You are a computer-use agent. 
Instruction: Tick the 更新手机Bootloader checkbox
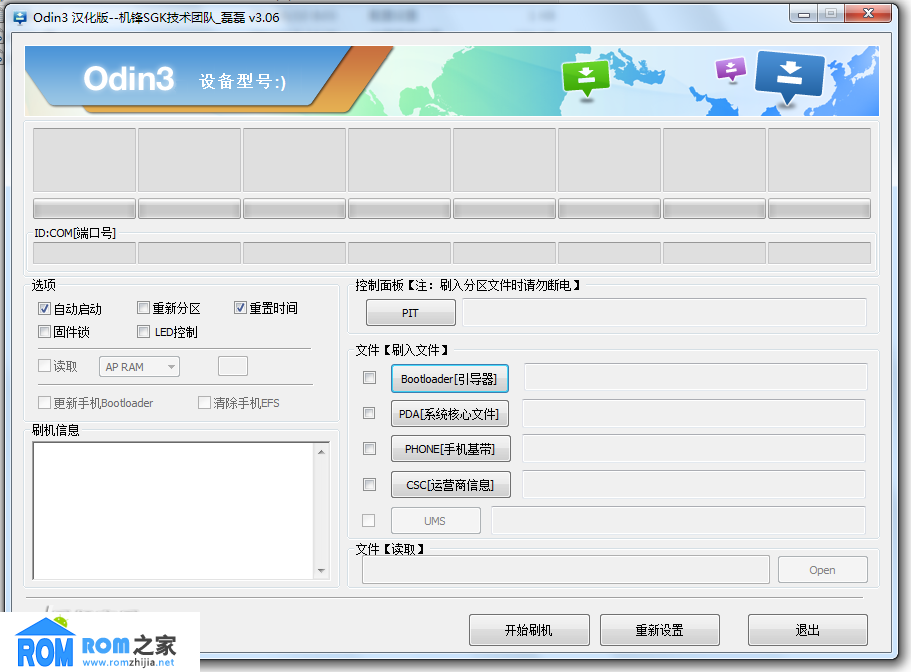(44, 403)
